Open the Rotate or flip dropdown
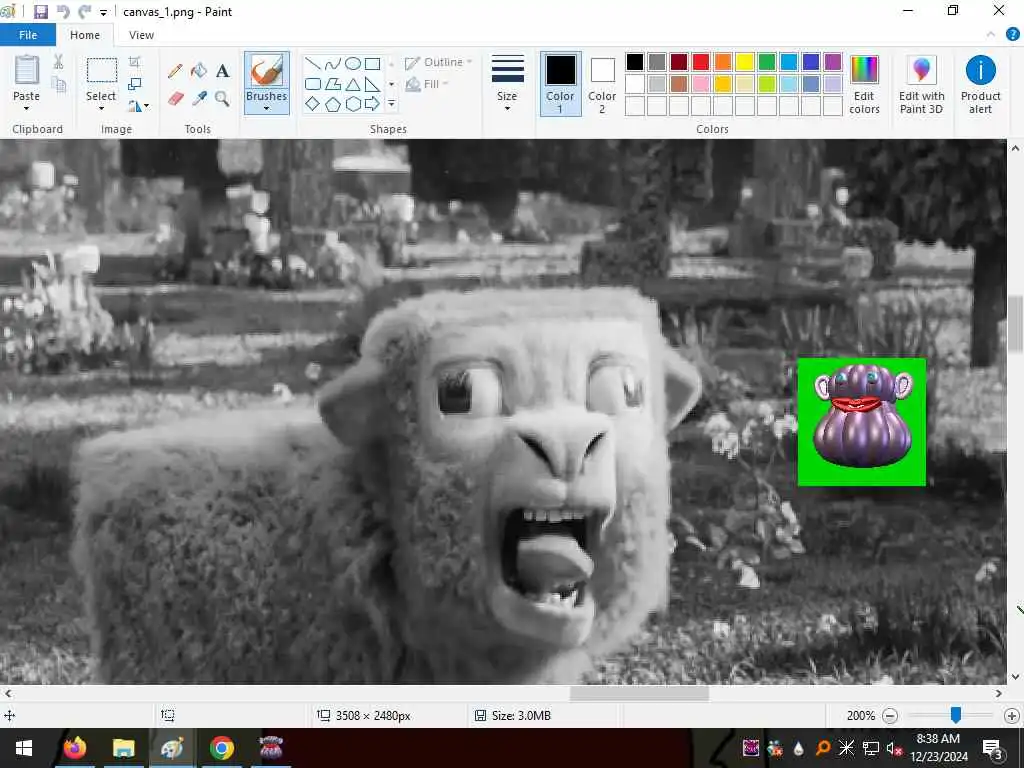Image resolution: width=1024 pixels, height=768 pixels. click(x=138, y=105)
